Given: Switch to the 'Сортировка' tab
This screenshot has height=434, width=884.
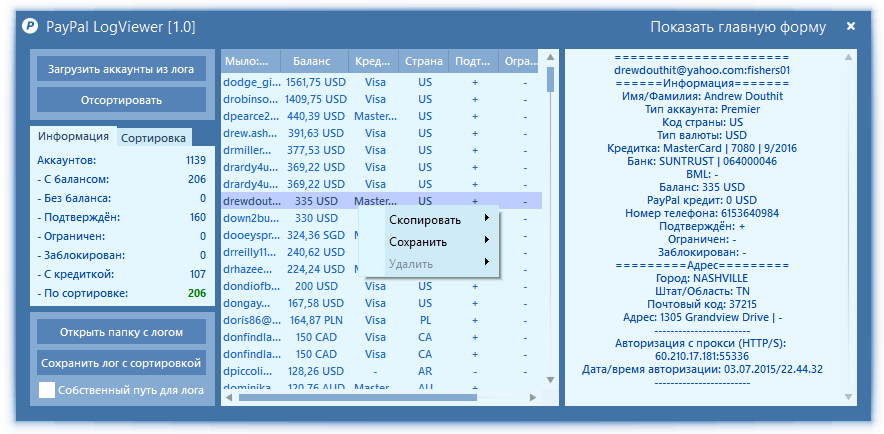Looking at the screenshot, I should click(153, 138).
